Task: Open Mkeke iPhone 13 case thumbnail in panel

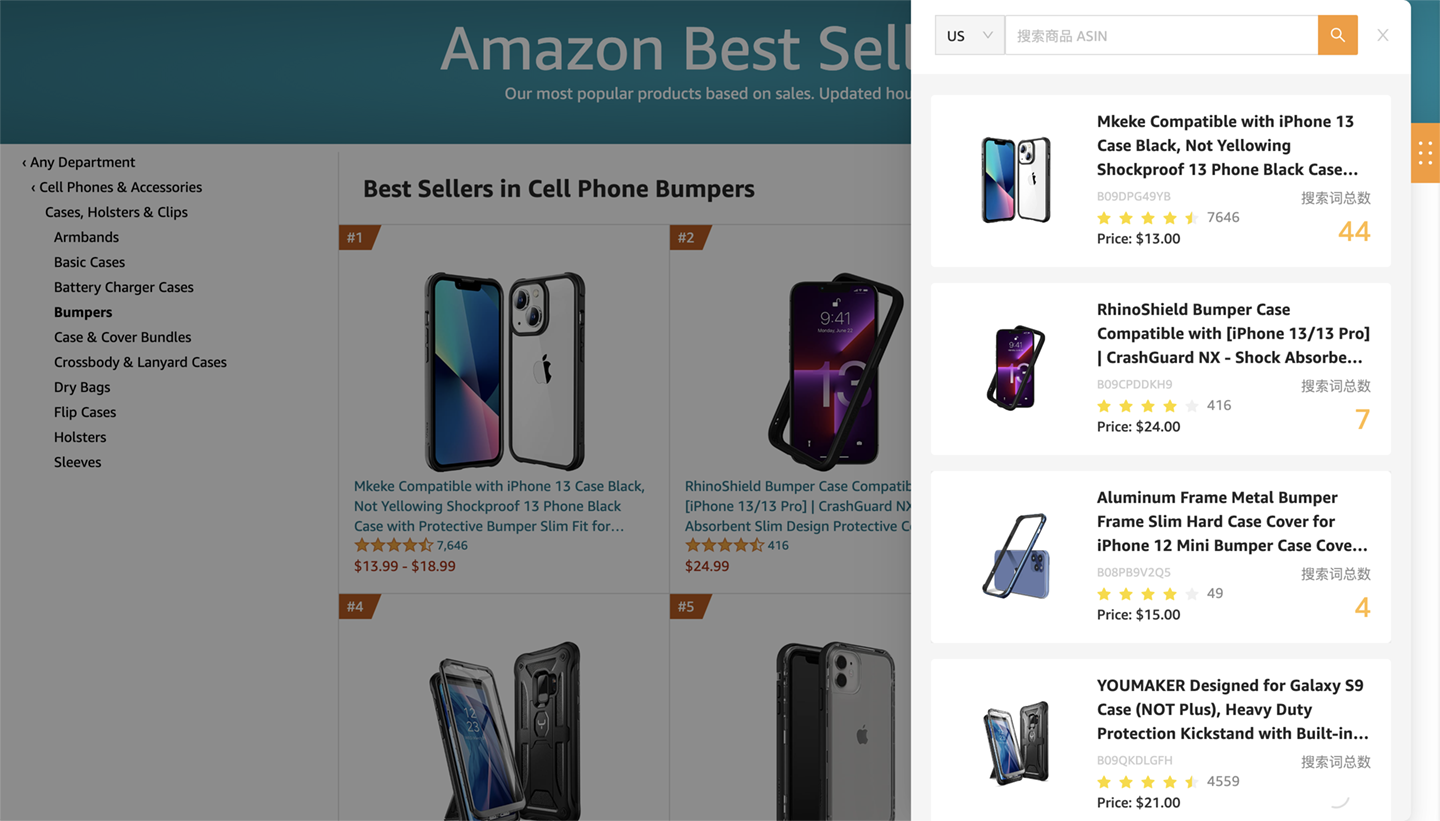Action: point(1015,180)
